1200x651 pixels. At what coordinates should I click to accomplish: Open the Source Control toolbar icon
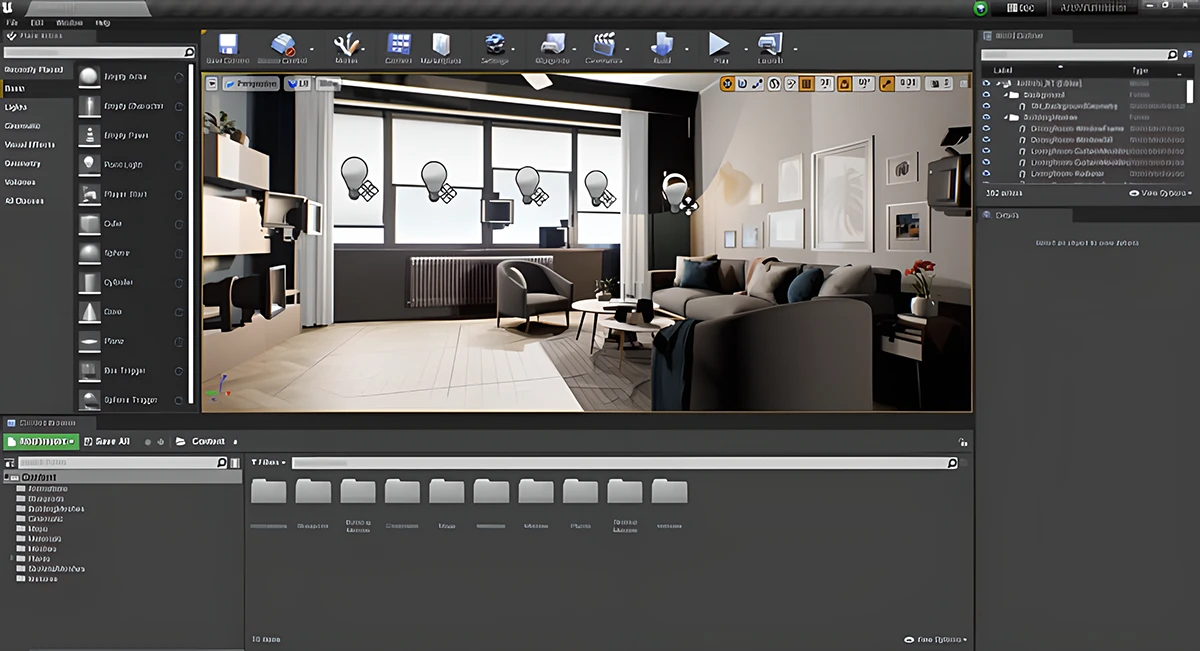click(283, 47)
